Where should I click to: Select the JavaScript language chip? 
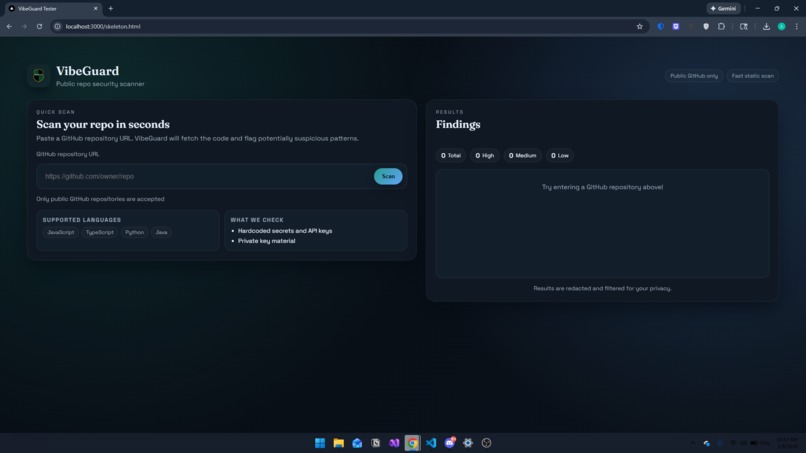point(61,232)
